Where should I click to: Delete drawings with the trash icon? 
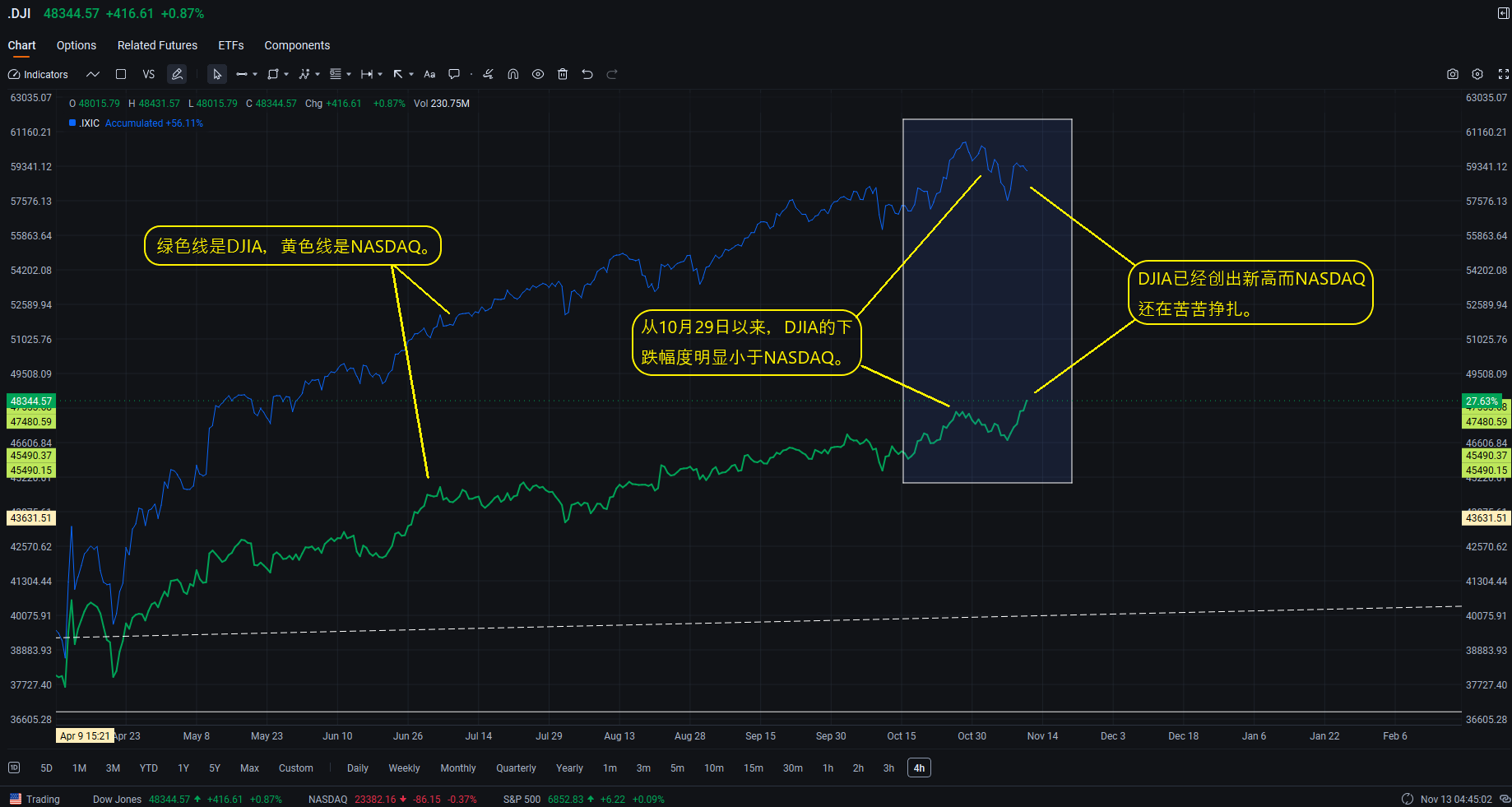[x=563, y=74]
